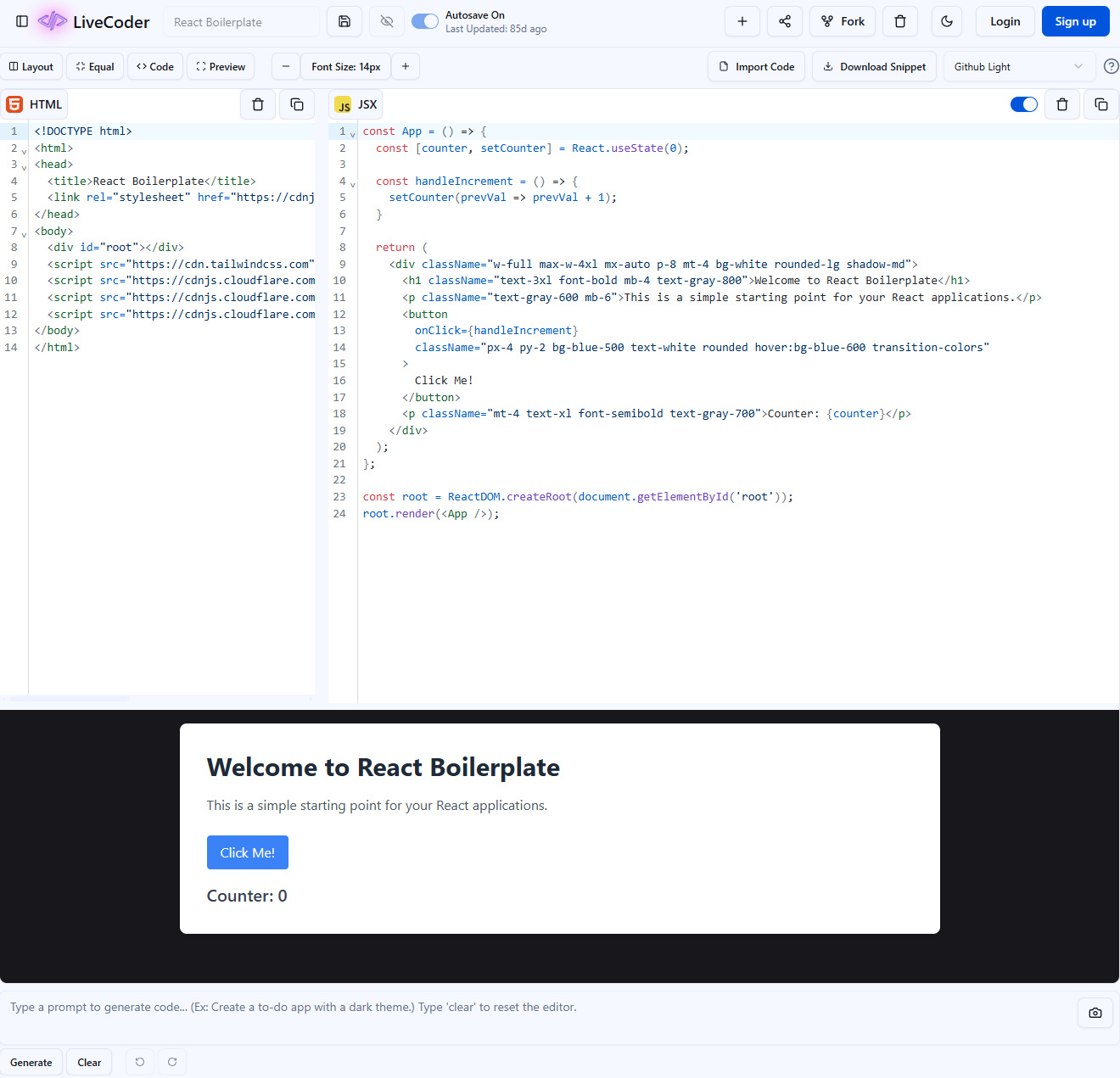The height and width of the screenshot is (1078, 1120).
Task: Click the setCounter(prevVal => prevVal + 1) line
Action: [502, 197]
